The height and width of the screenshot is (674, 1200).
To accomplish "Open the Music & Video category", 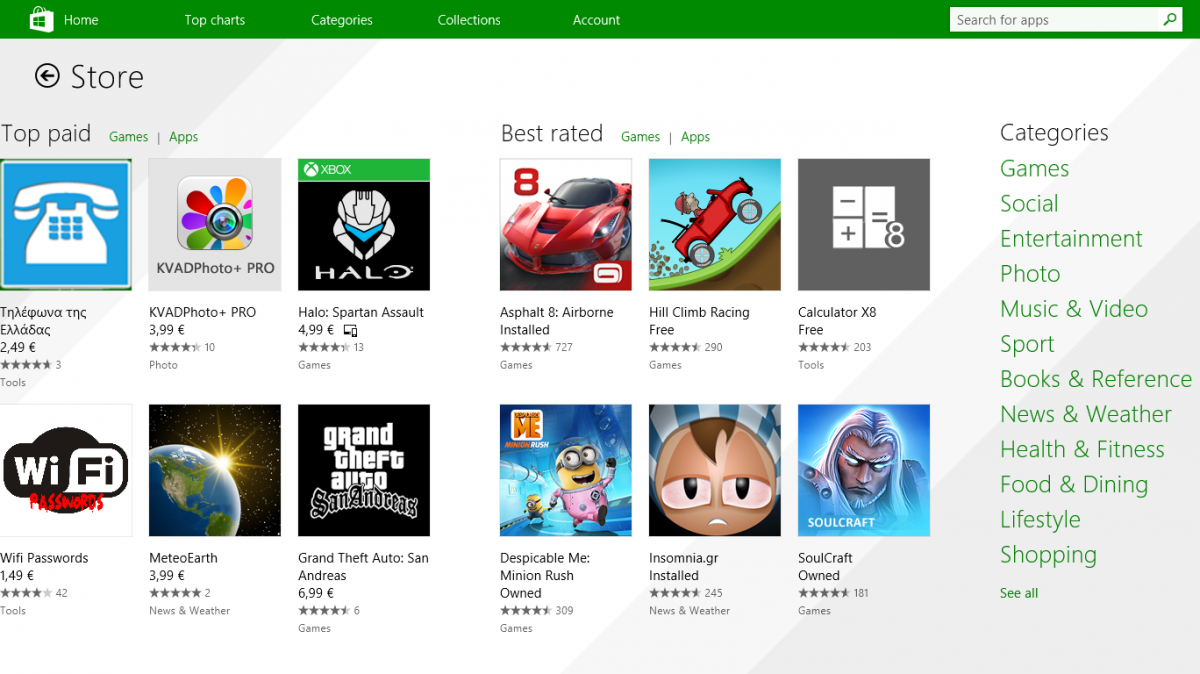I will pyautogui.click(x=1074, y=308).
